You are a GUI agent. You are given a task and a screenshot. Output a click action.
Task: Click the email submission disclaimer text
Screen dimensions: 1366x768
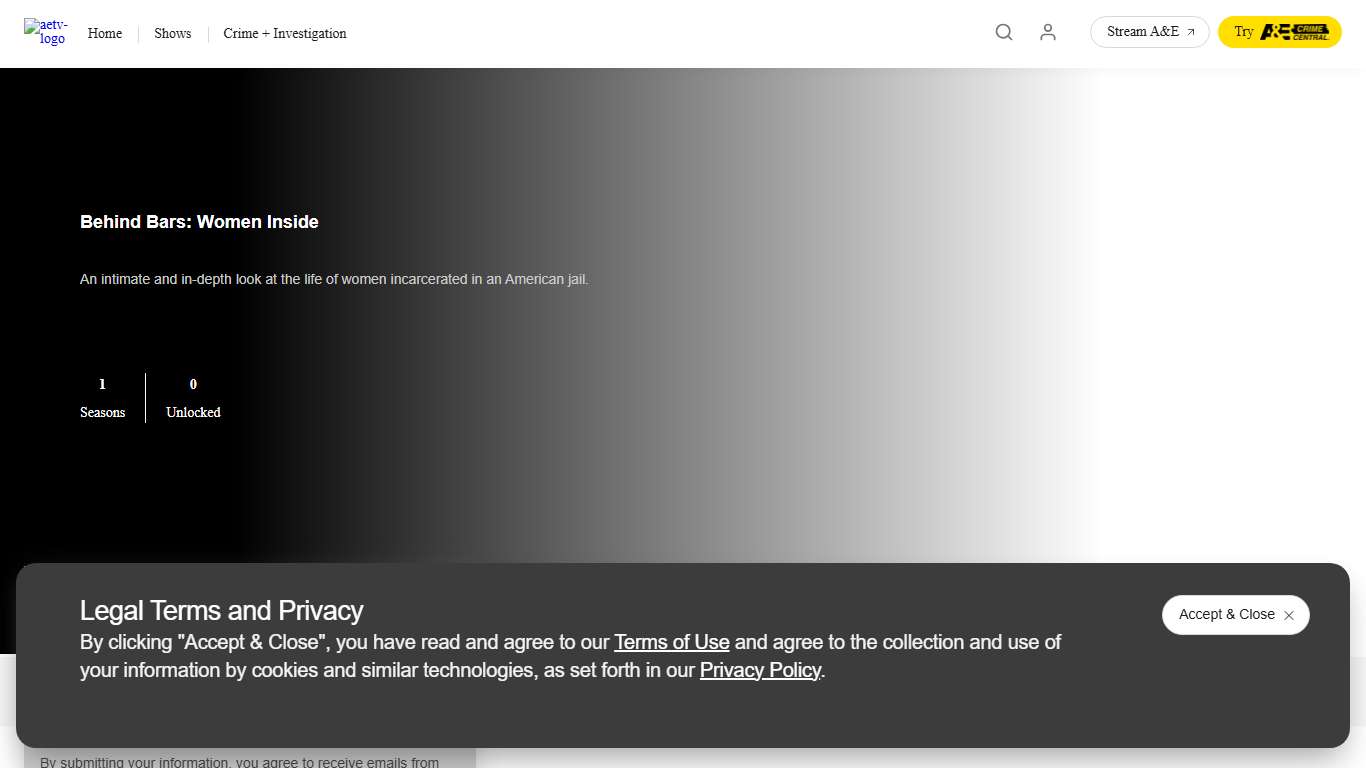(239, 762)
